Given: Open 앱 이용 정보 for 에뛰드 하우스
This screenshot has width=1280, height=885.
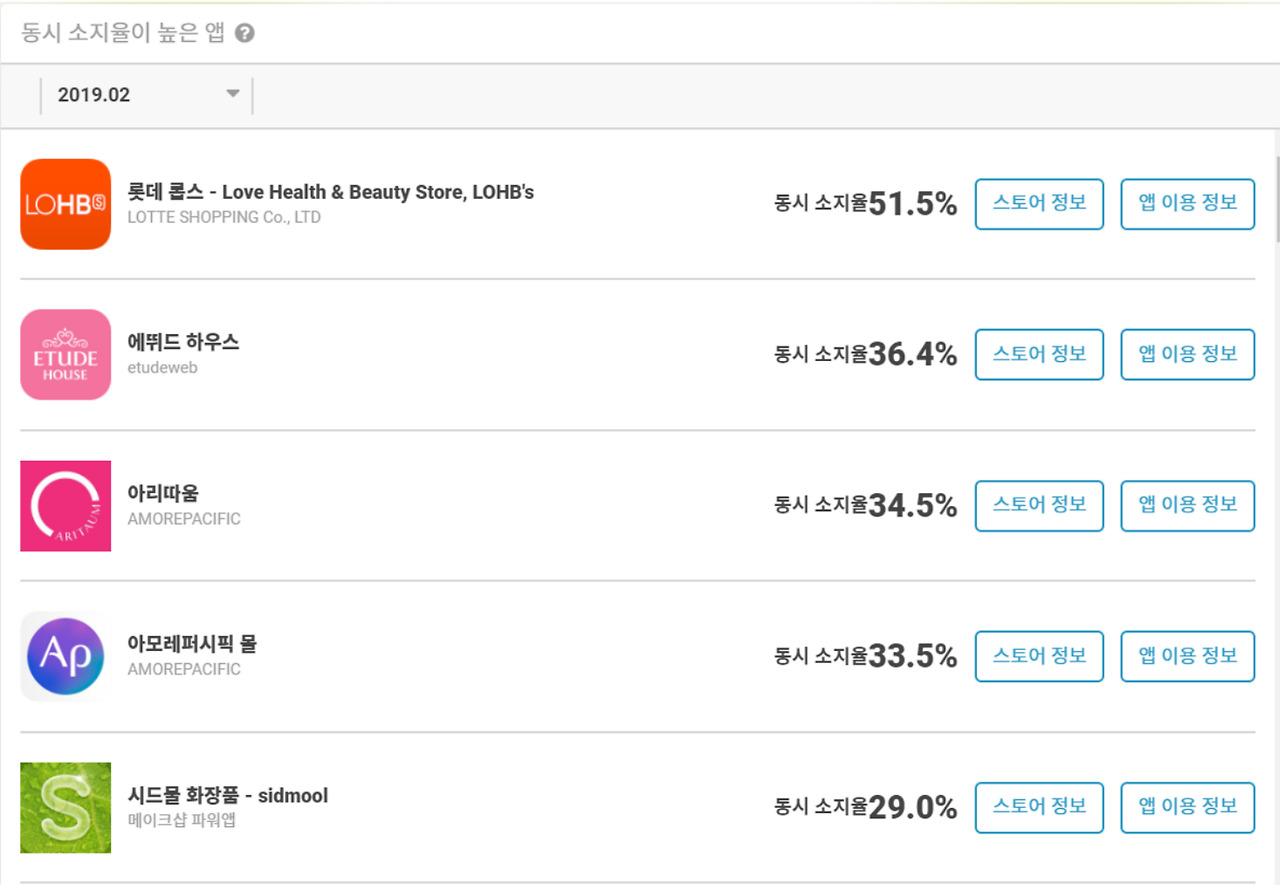Looking at the screenshot, I should (1187, 354).
